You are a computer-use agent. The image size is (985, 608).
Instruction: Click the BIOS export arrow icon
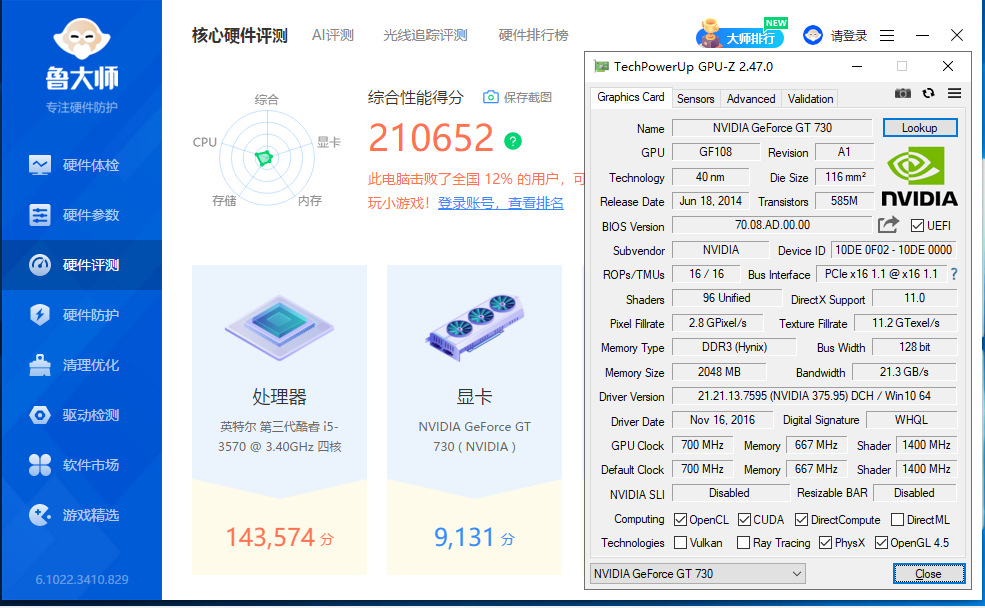click(887, 225)
